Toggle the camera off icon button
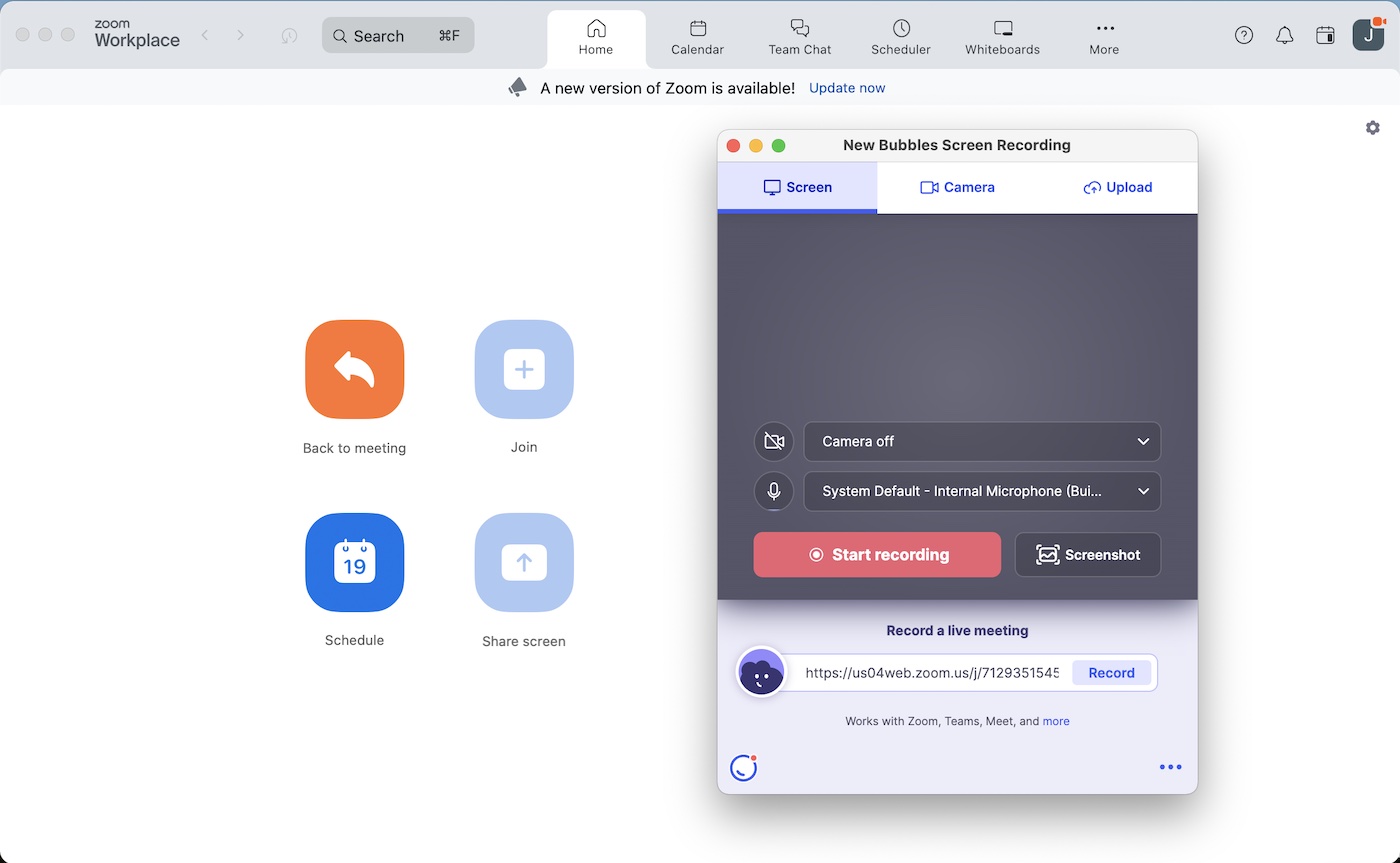Screen dimensions: 1400x863 pyautogui.click(x=774, y=441)
